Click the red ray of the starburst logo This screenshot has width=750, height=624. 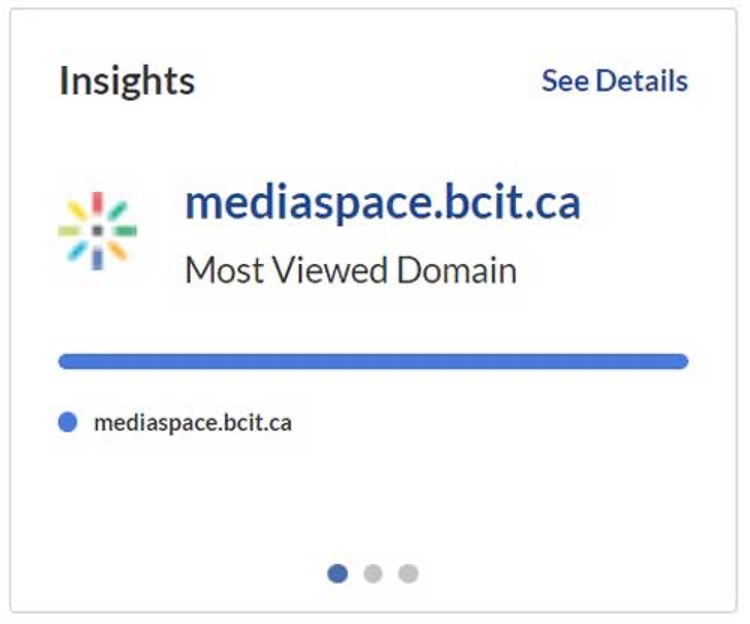pos(97,204)
